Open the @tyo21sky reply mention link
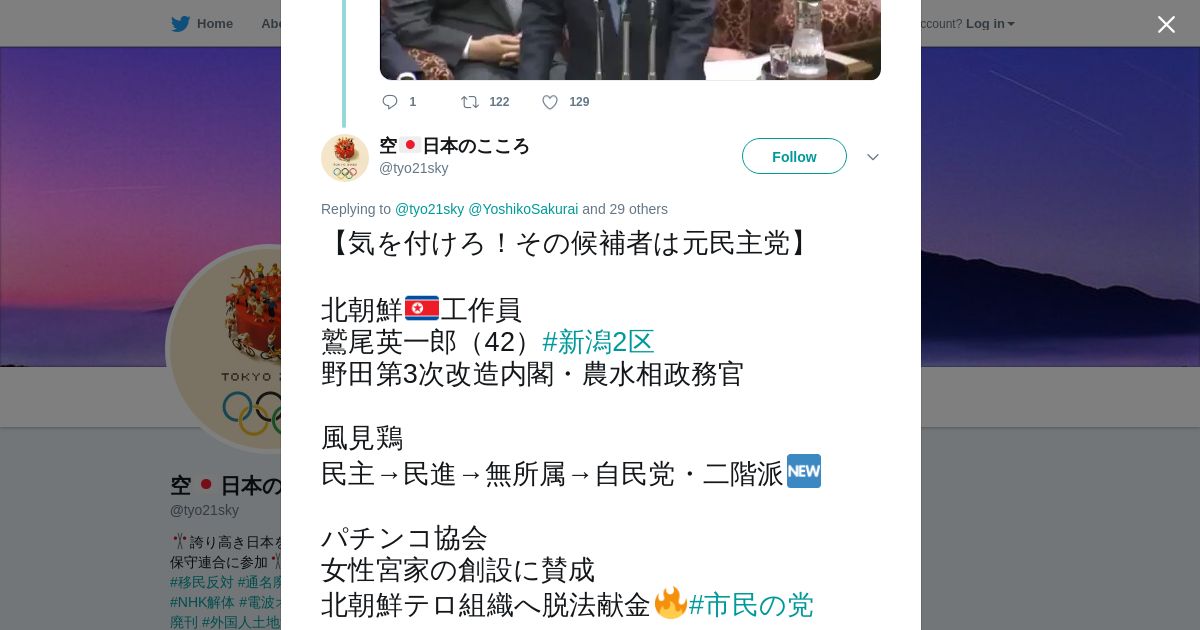This screenshot has width=1200, height=630. 429,209
